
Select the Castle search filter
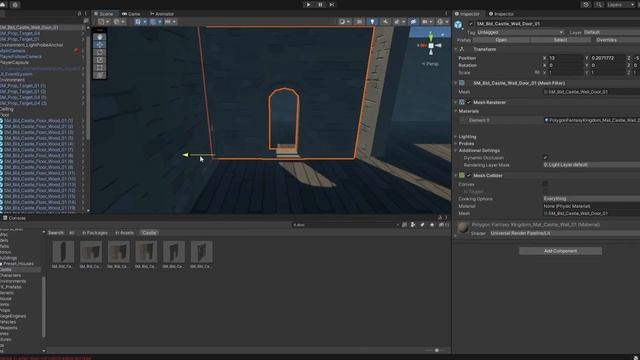coord(149,233)
